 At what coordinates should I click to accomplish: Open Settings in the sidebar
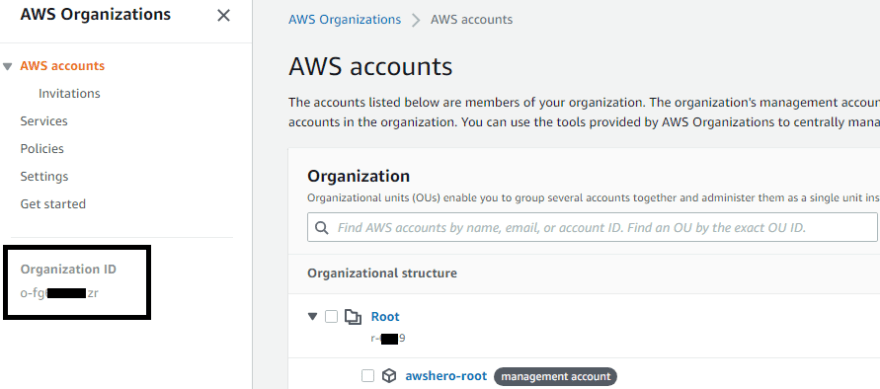pos(44,176)
